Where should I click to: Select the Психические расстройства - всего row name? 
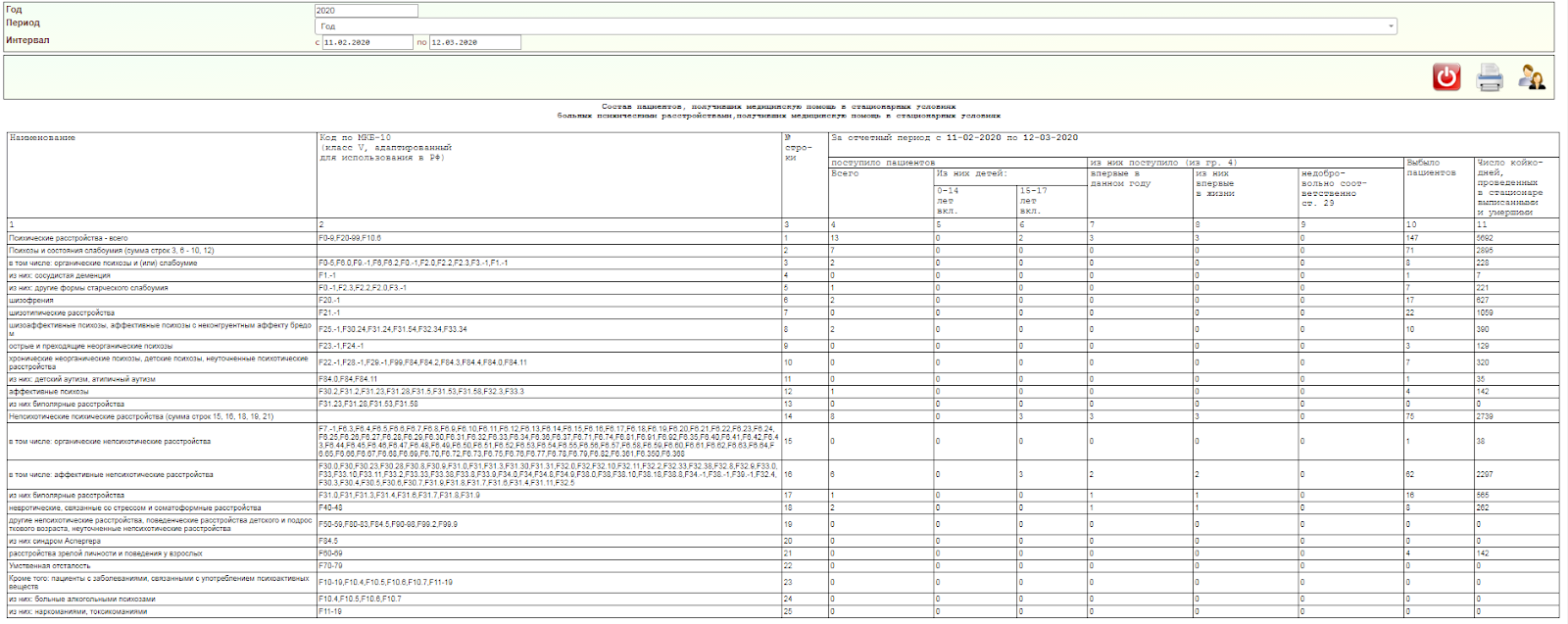click(x=69, y=238)
